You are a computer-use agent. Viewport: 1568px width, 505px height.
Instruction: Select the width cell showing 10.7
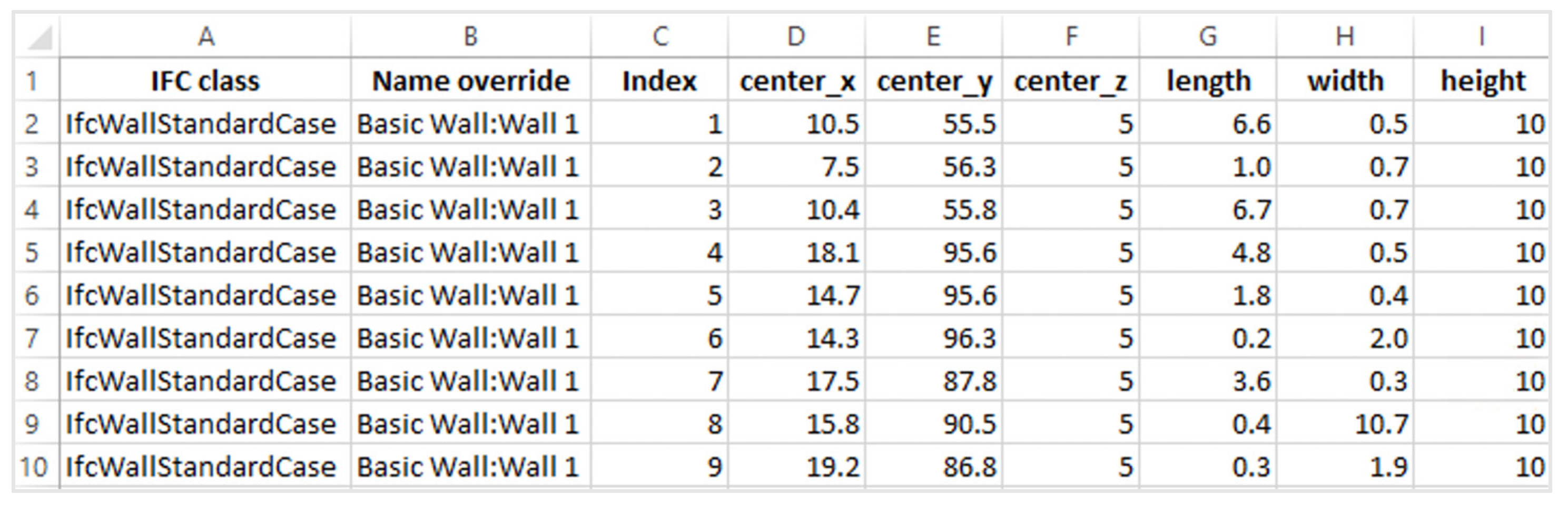tap(1345, 424)
